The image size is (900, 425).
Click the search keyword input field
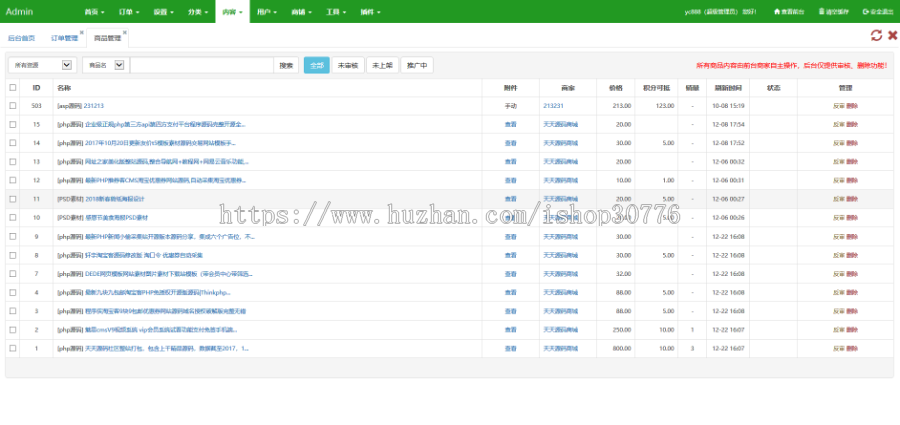click(201, 65)
